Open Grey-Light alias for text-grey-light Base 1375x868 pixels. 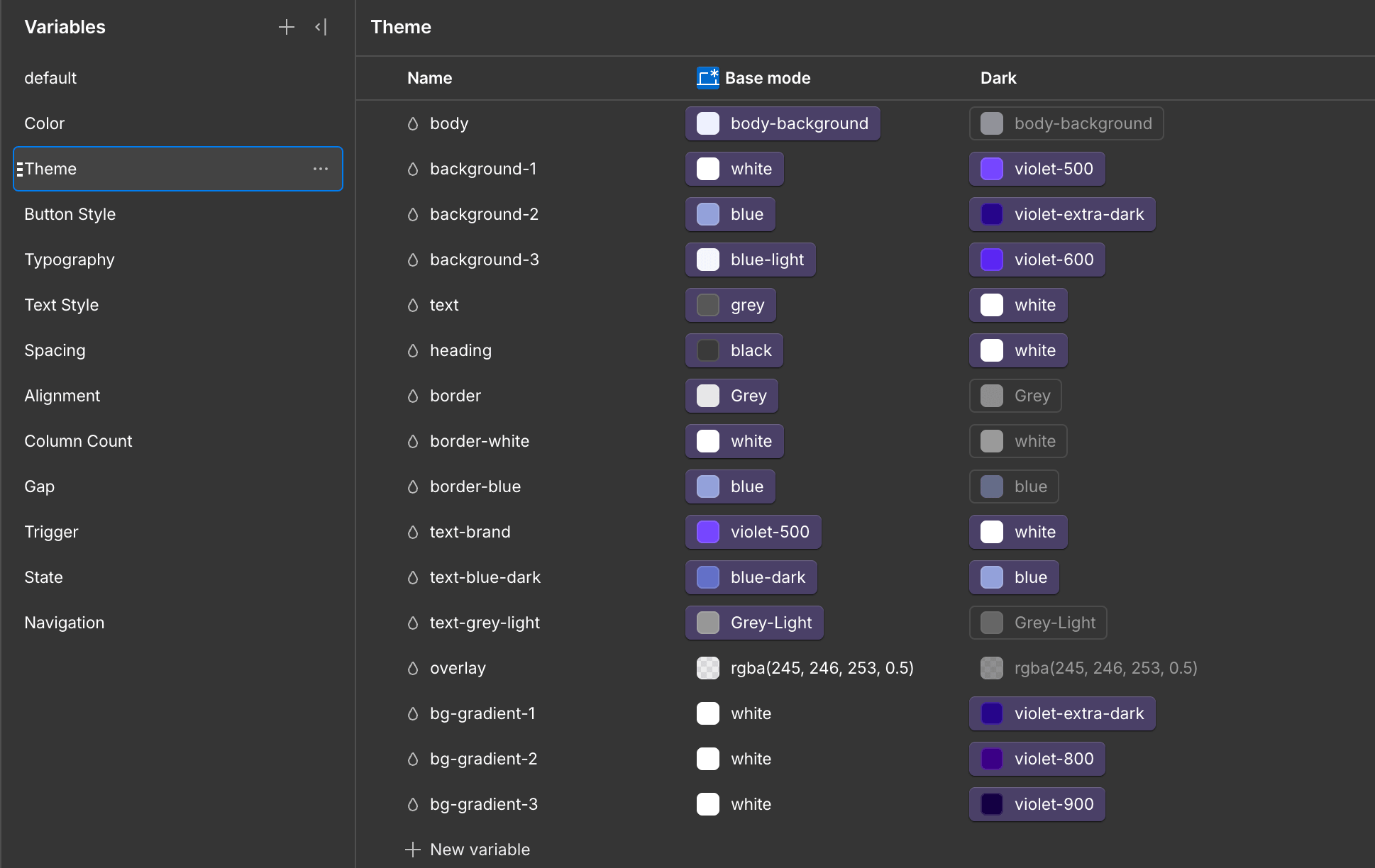point(754,623)
